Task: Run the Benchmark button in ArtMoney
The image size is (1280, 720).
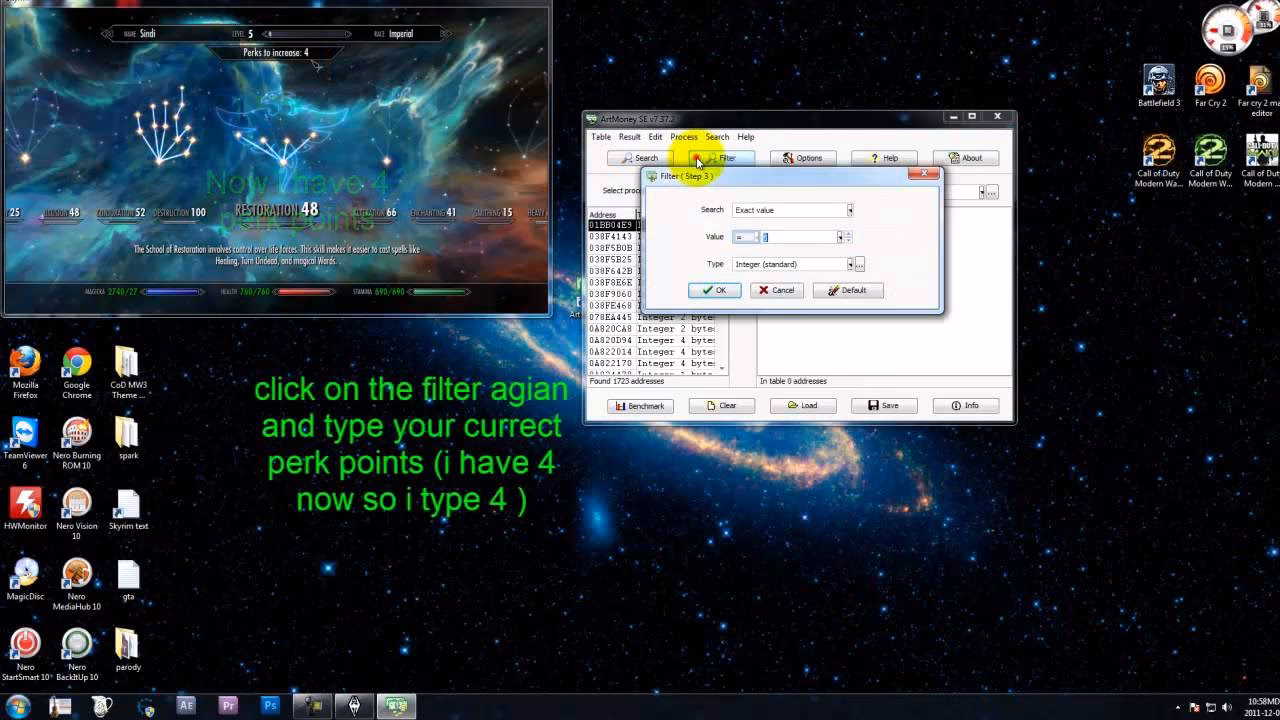Action: tap(640, 406)
